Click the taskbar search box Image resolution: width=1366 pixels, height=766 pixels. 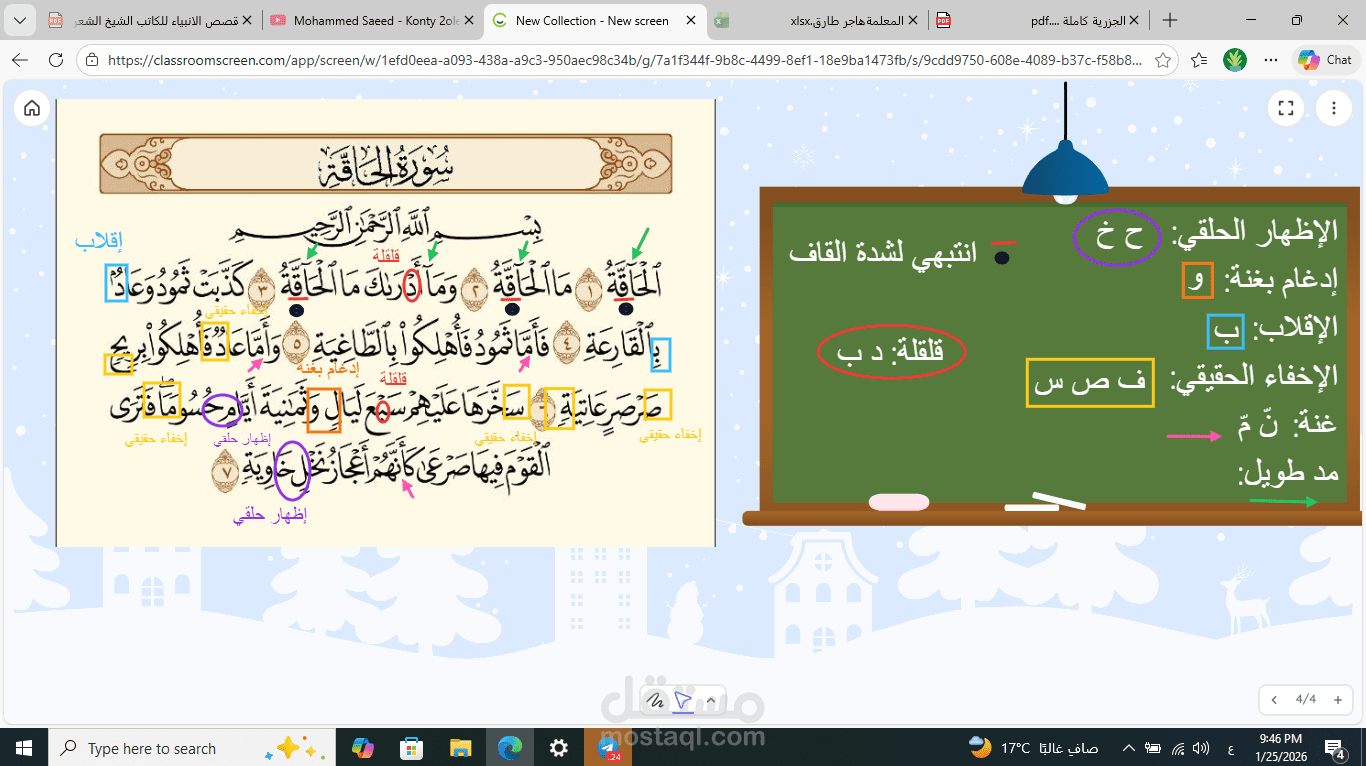click(x=191, y=748)
